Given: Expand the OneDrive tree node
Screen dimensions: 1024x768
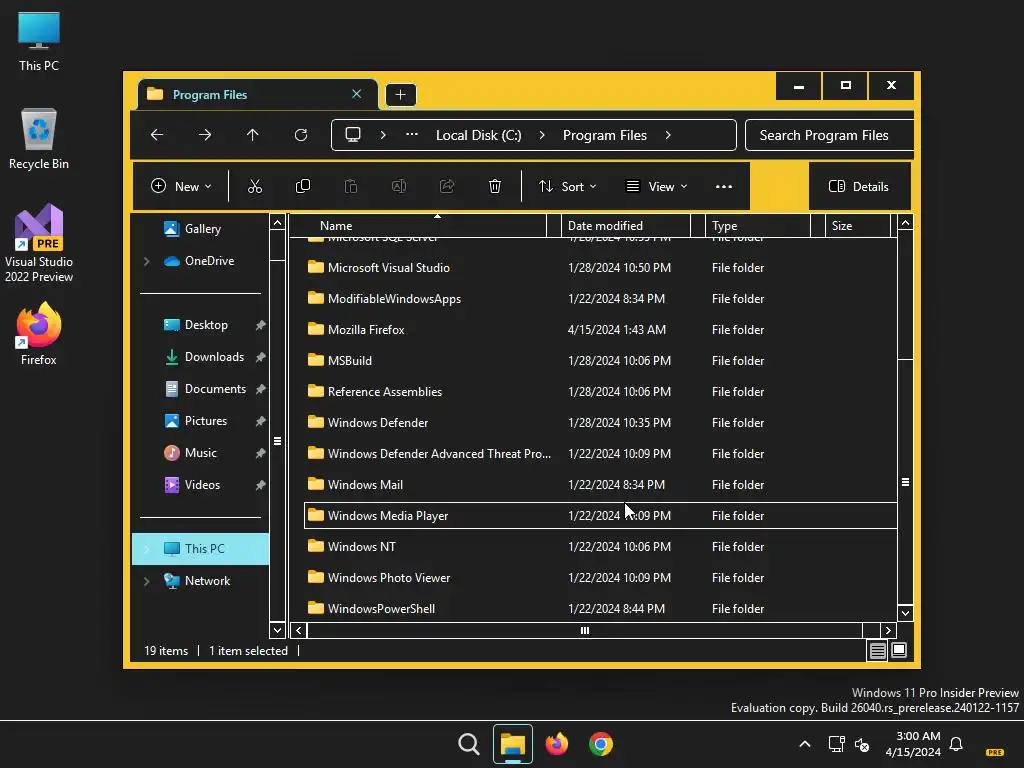Looking at the screenshot, I should pos(147,261).
